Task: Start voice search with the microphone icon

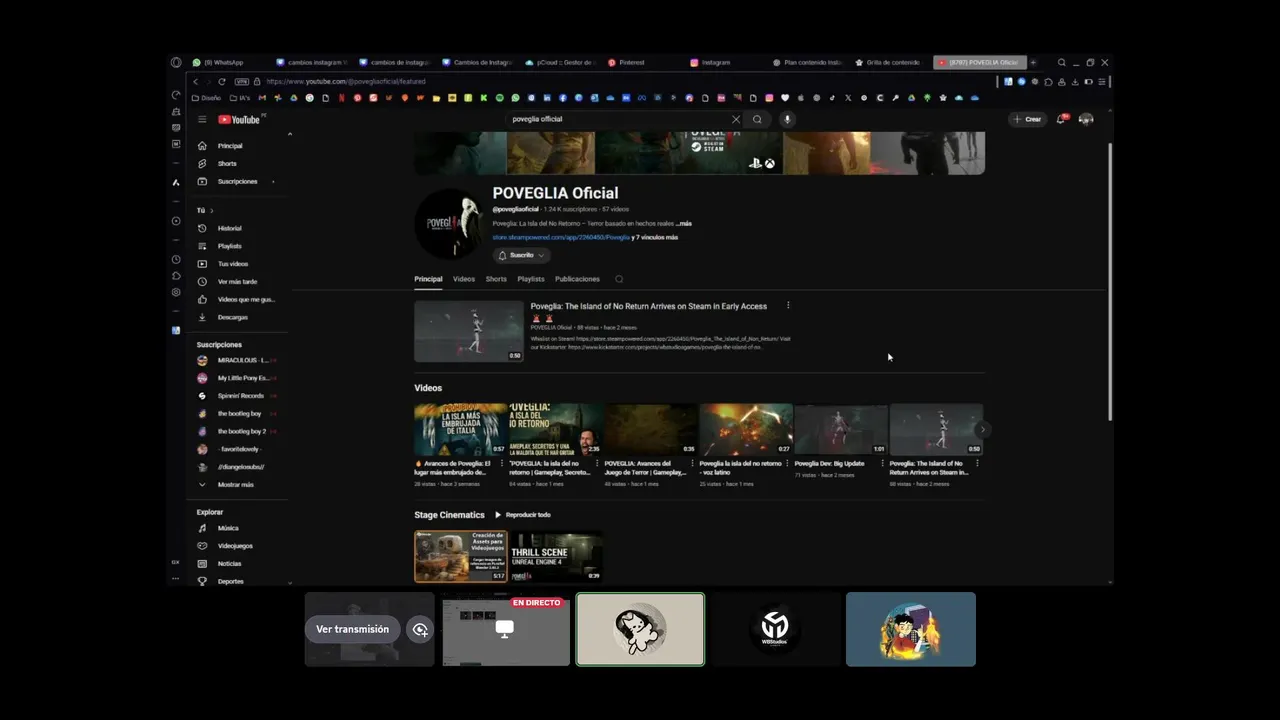Action: point(787,119)
